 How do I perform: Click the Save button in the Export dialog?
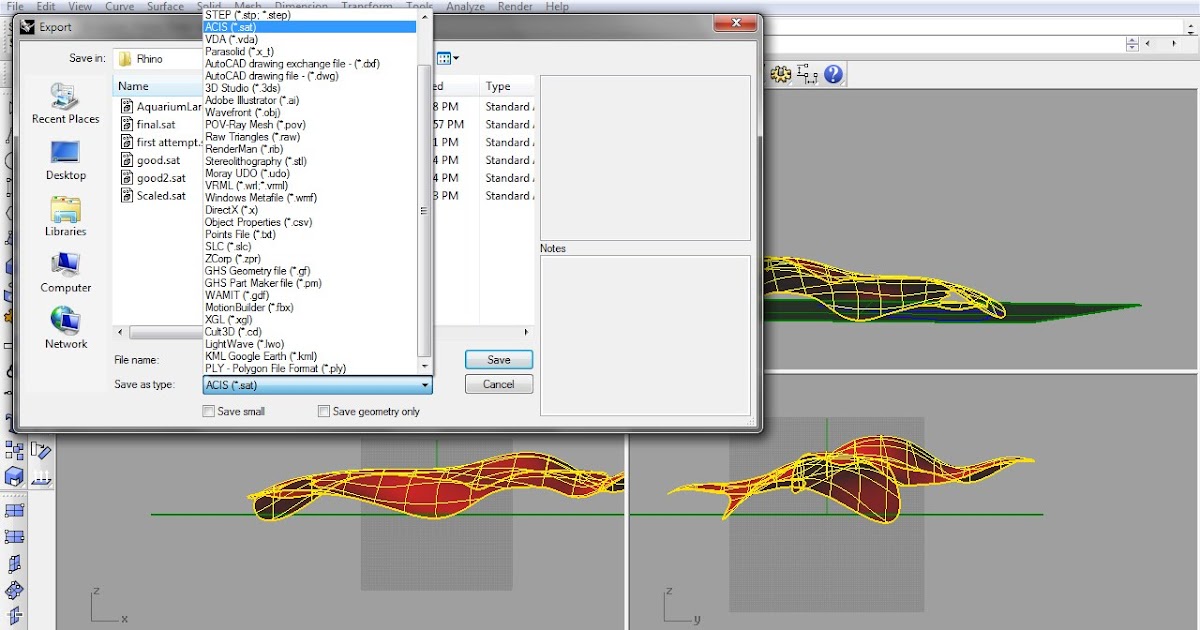pyautogui.click(x=498, y=359)
